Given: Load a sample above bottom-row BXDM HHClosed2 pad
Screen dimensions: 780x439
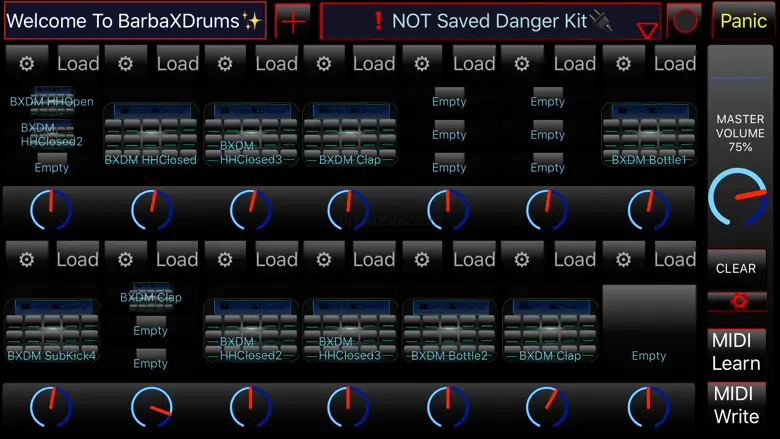Looking at the screenshot, I should 277,259.
